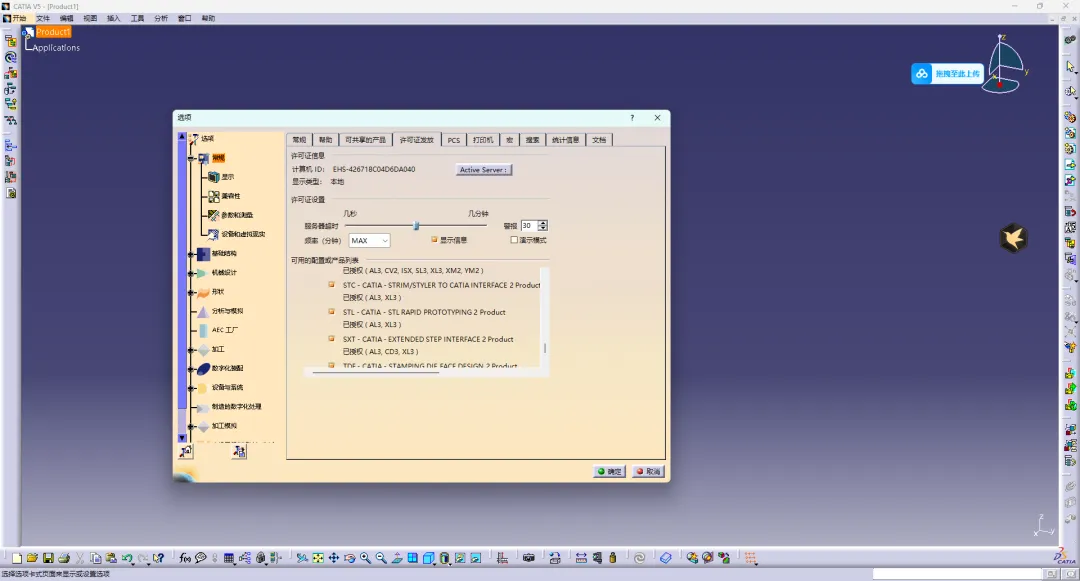Screen dimensions: 1080x581
Task: Select Applications node in specification tree
Action: pyautogui.click(x=56, y=47)
